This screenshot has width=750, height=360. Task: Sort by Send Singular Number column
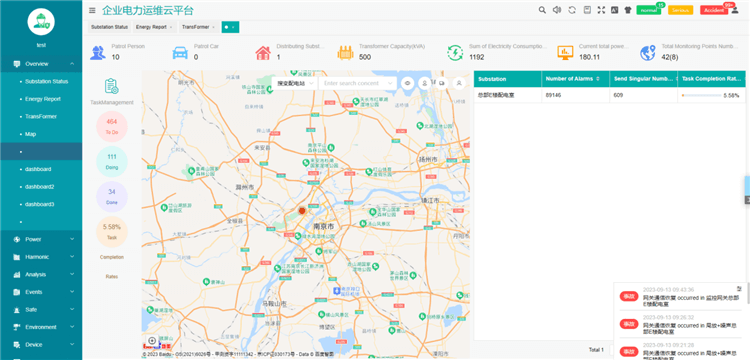(676, 78)
